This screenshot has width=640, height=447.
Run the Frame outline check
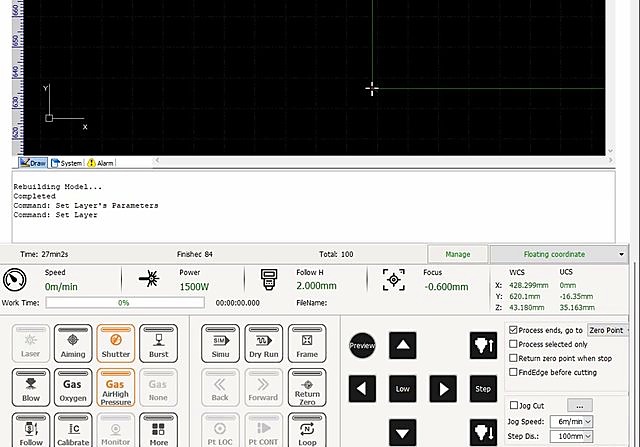point(307,343)
